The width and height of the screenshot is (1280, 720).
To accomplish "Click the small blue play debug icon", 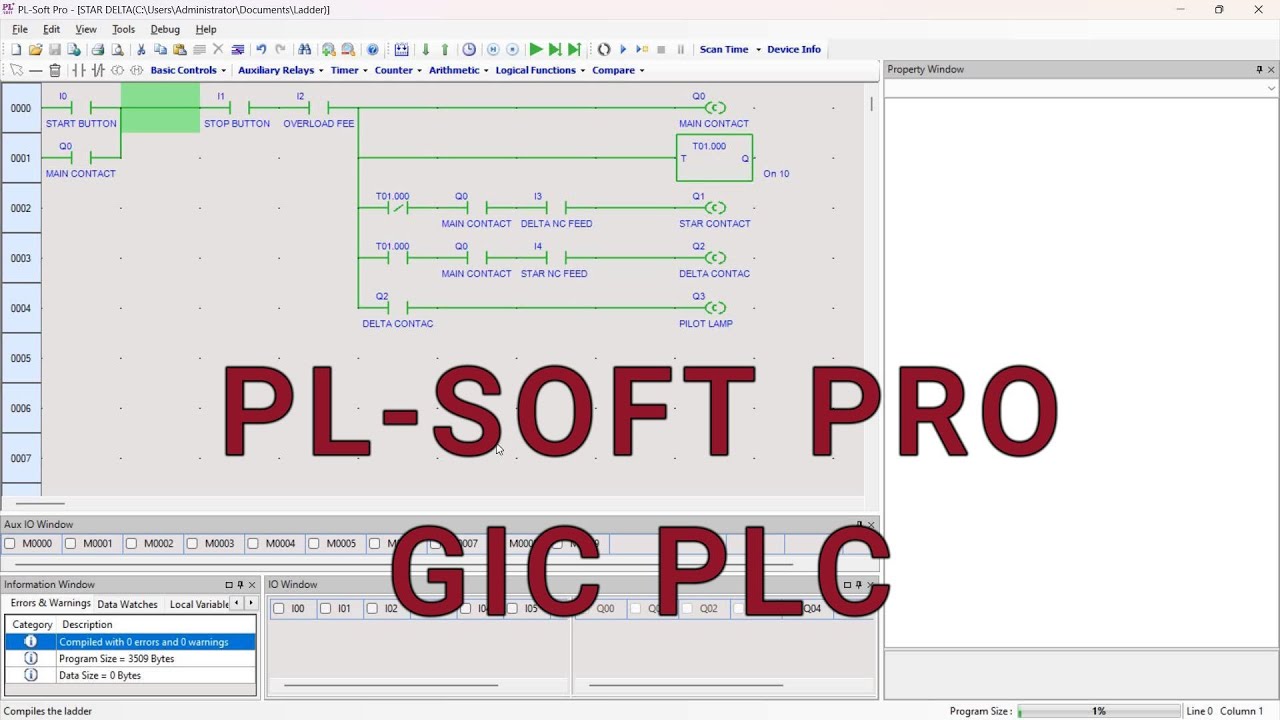I will tap(623, 49).
